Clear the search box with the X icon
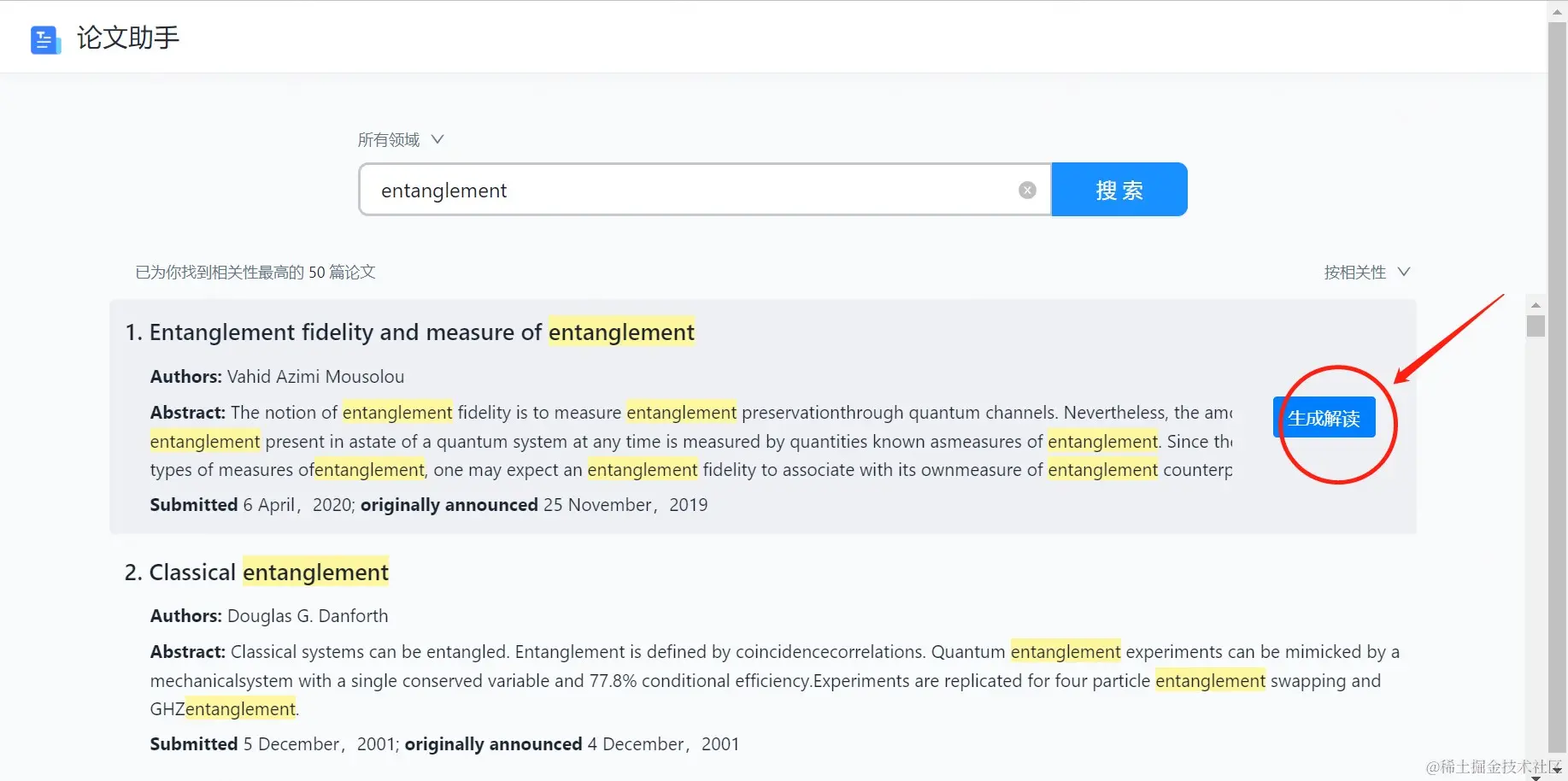 click(1027, 191)
